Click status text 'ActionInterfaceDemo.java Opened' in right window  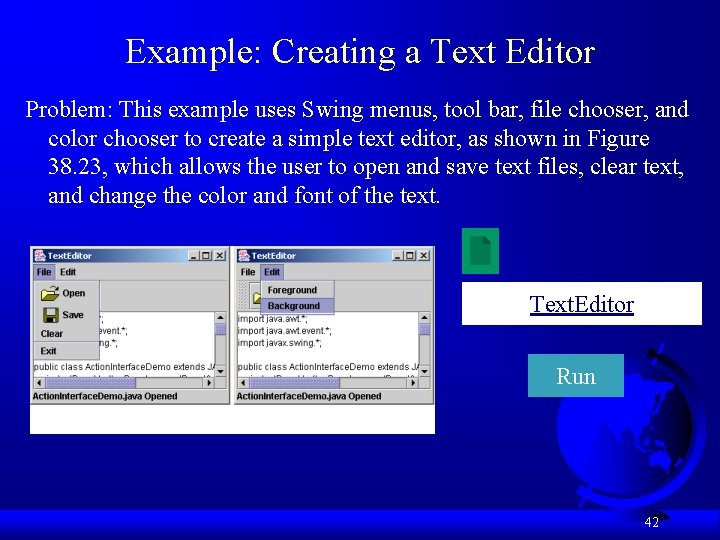pos(309,396)
